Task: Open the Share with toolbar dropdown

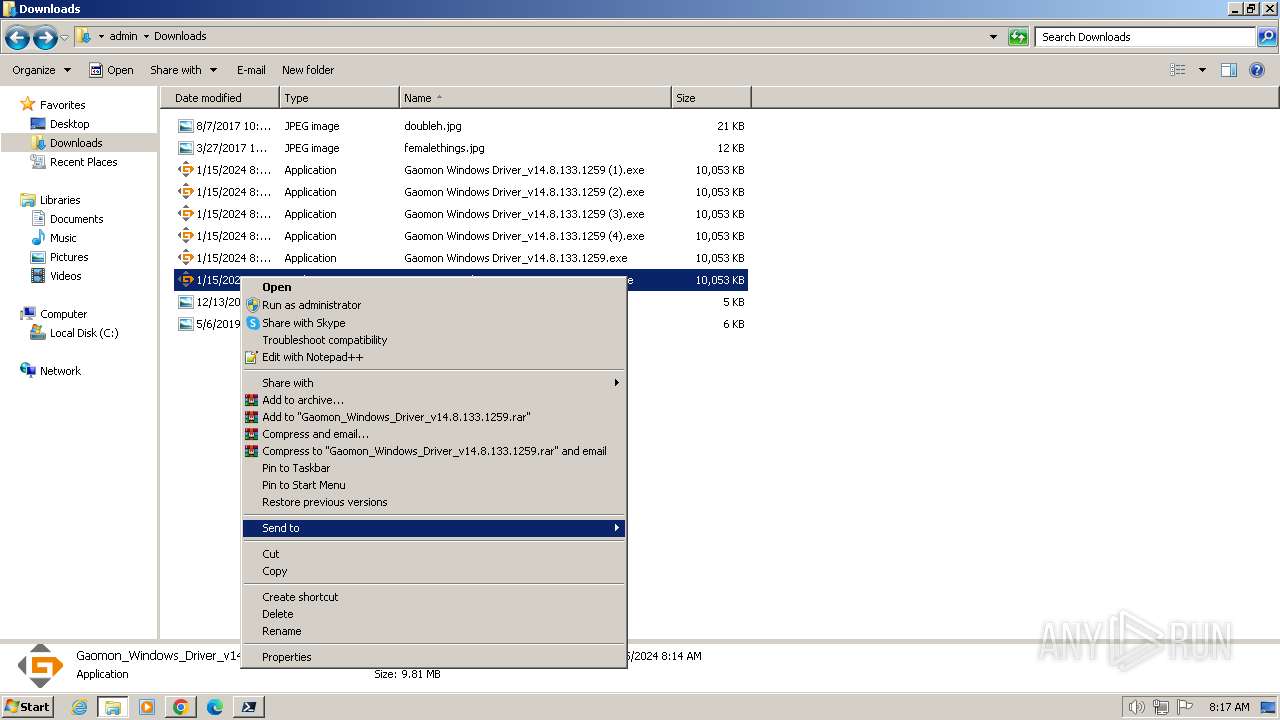Action: click(183, 70)
